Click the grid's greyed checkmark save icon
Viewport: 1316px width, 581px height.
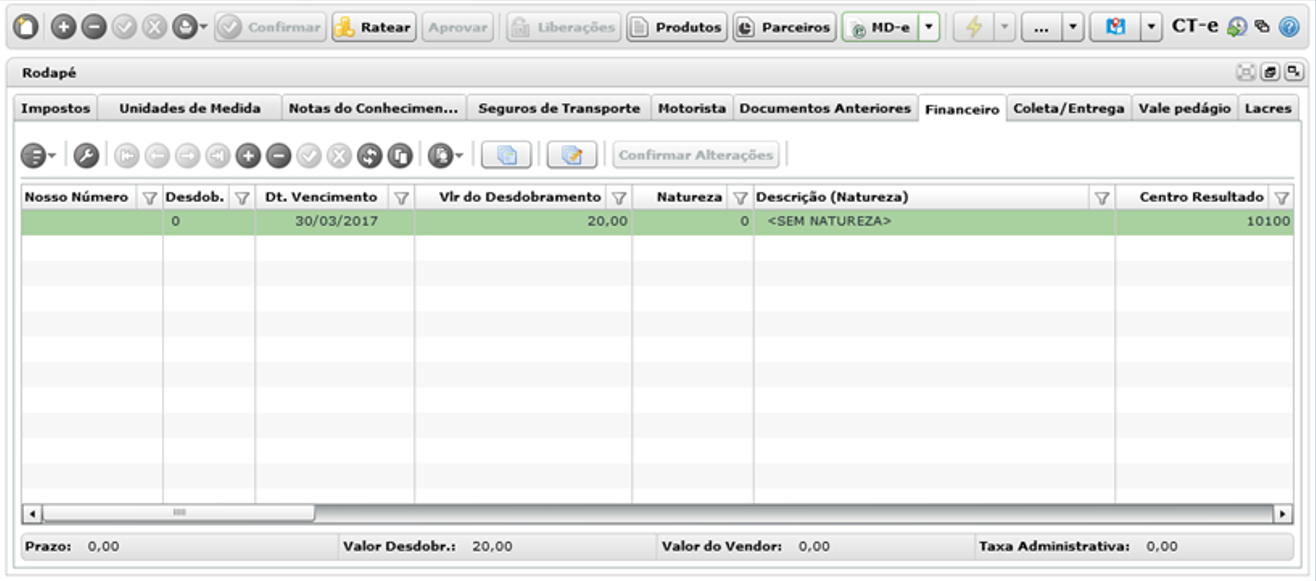(309, 155)
